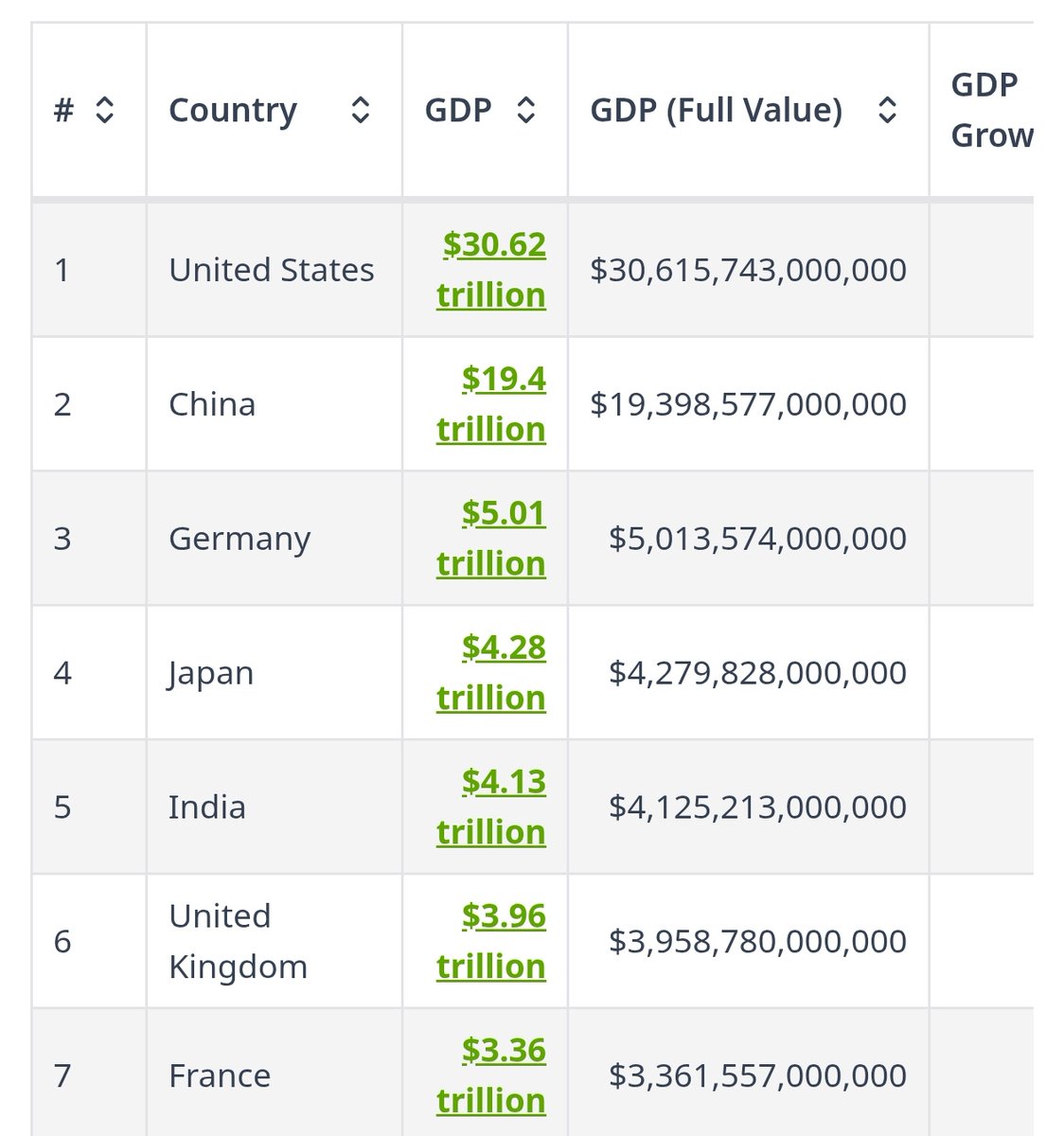Click the down chevron on GDP (Full Value) sorter
The height and width of the screenshot is (1136, 1064).
click(887, 117)
